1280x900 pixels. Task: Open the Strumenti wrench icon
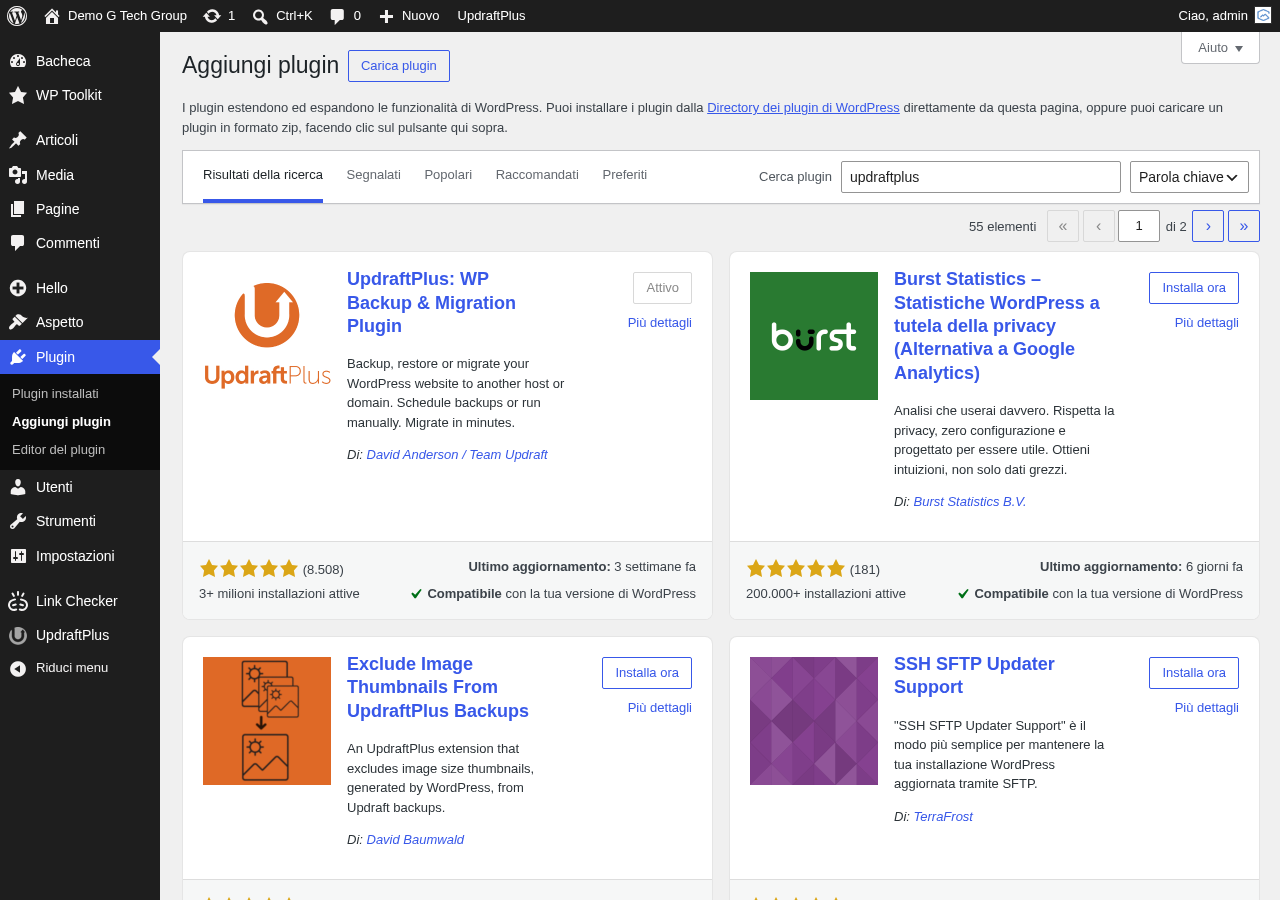pos(18,521)
